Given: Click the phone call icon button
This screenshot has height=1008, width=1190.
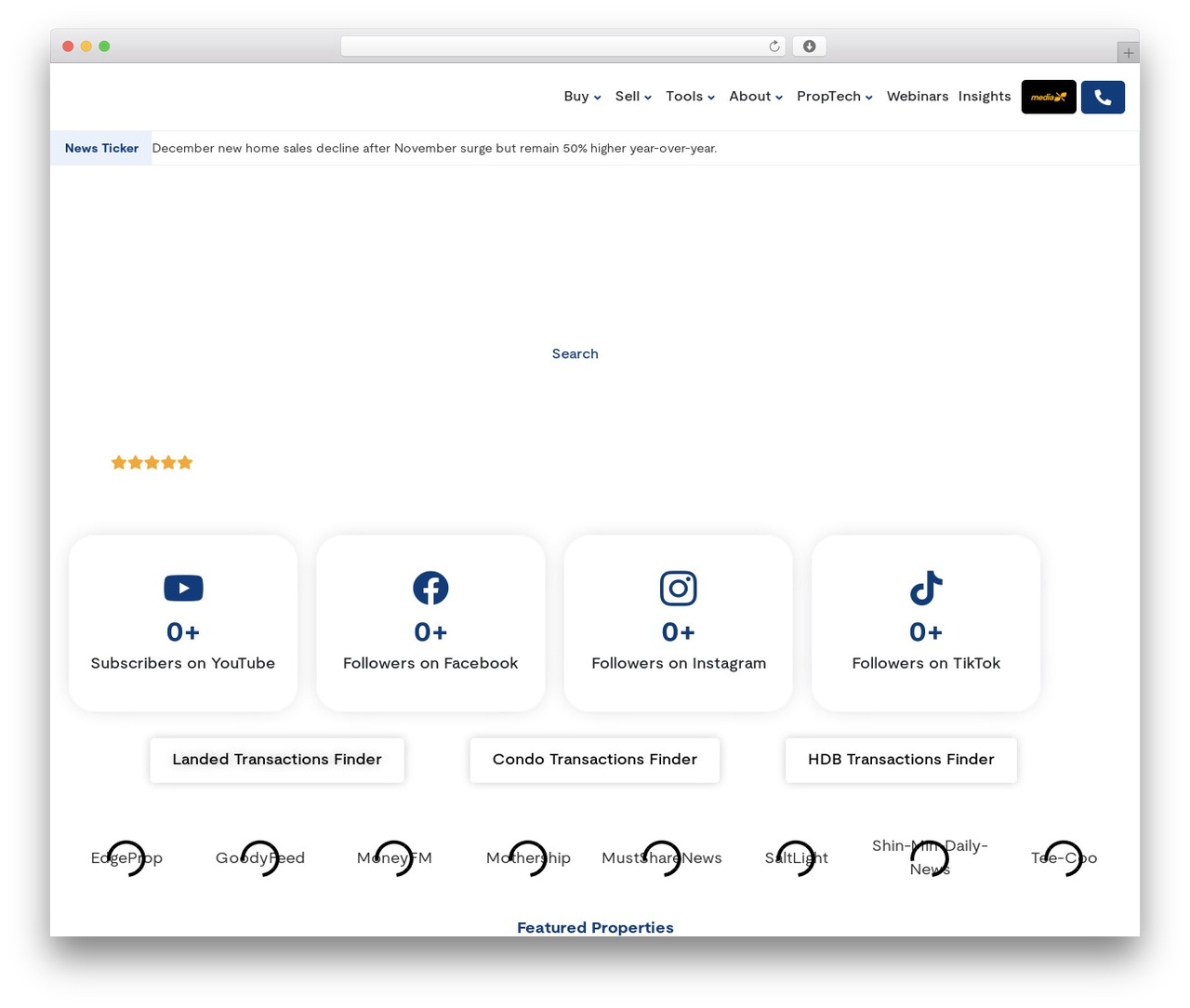Looking at the screenshot, I should tap(1103, 97).
